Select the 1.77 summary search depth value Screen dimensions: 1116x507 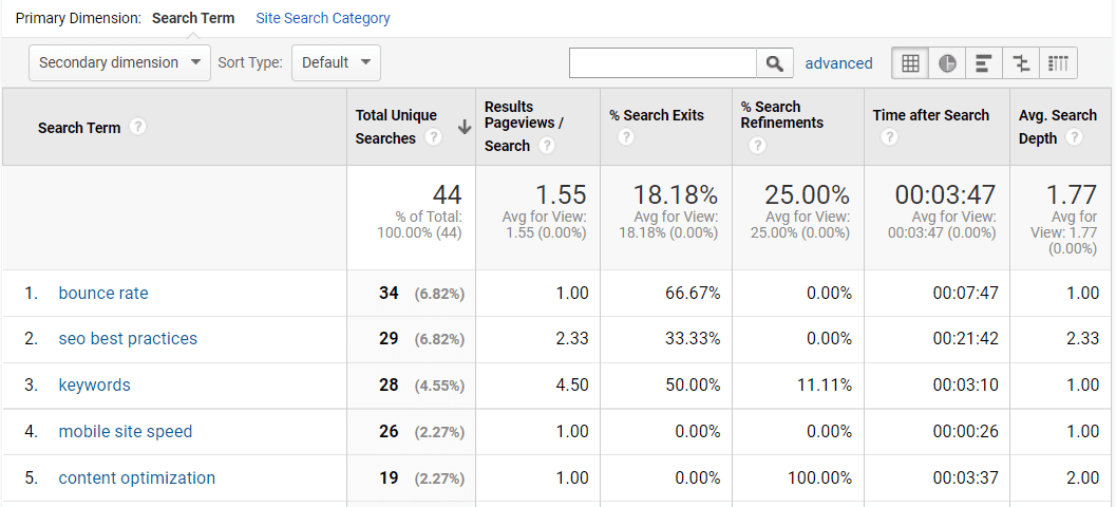coord(1071,194)
